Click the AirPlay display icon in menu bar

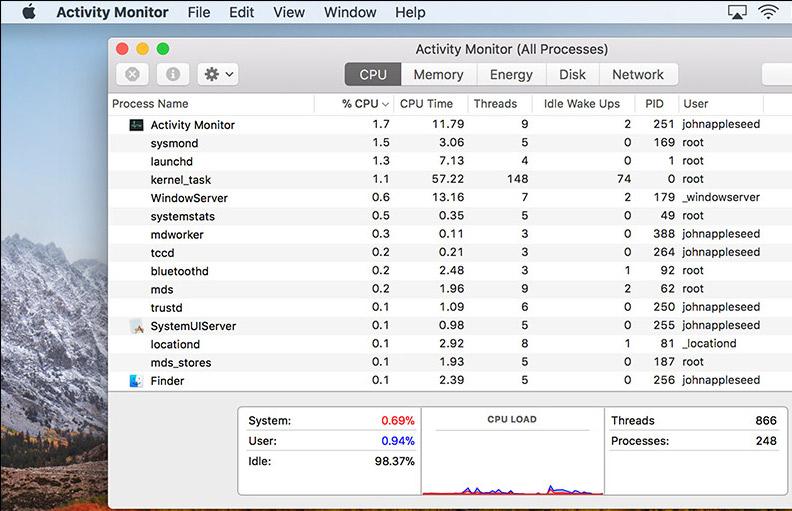737,12
